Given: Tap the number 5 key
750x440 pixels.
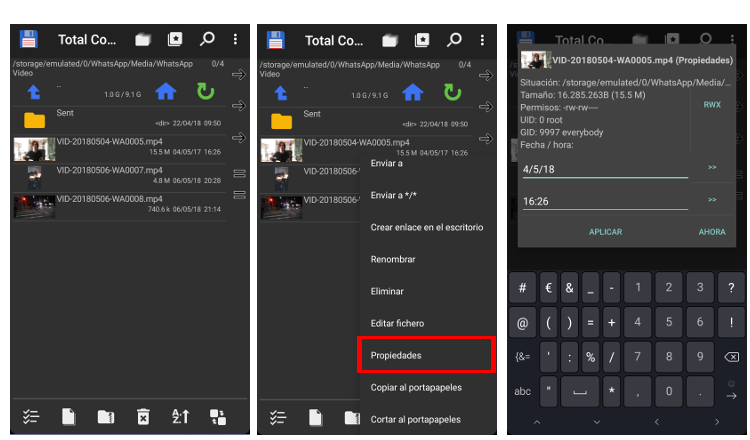Looking at the screenshot, I should [669, 322].
